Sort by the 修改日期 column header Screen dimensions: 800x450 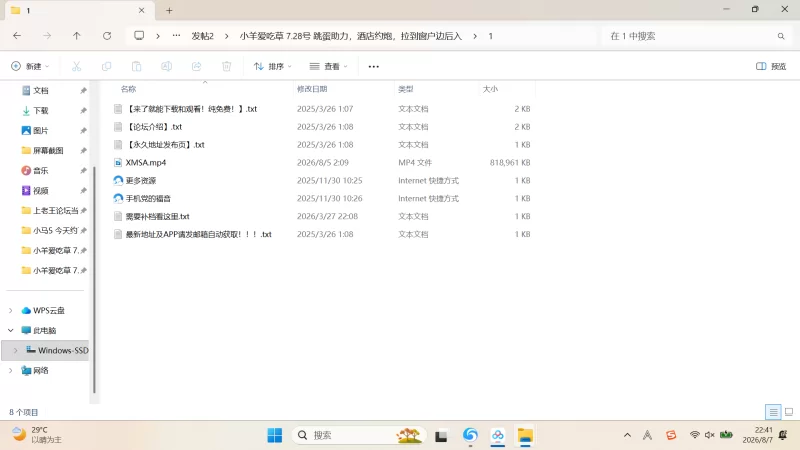click(312, 89)
